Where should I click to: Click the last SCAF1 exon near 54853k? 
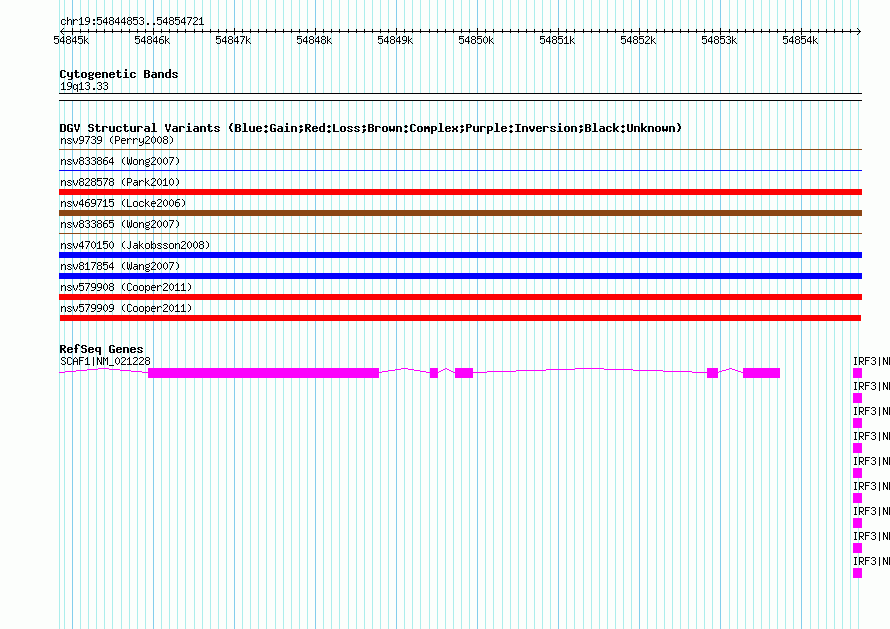pyautogui.click(x=761, y=373)
